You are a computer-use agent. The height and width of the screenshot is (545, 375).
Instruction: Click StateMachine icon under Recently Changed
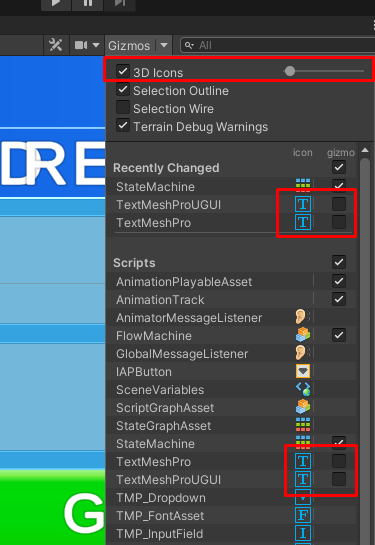pyautogui.click(x=303, y=186)
